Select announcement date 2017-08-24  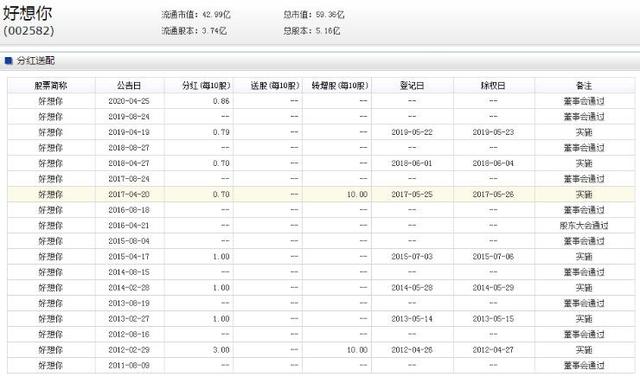coord(129,179)
